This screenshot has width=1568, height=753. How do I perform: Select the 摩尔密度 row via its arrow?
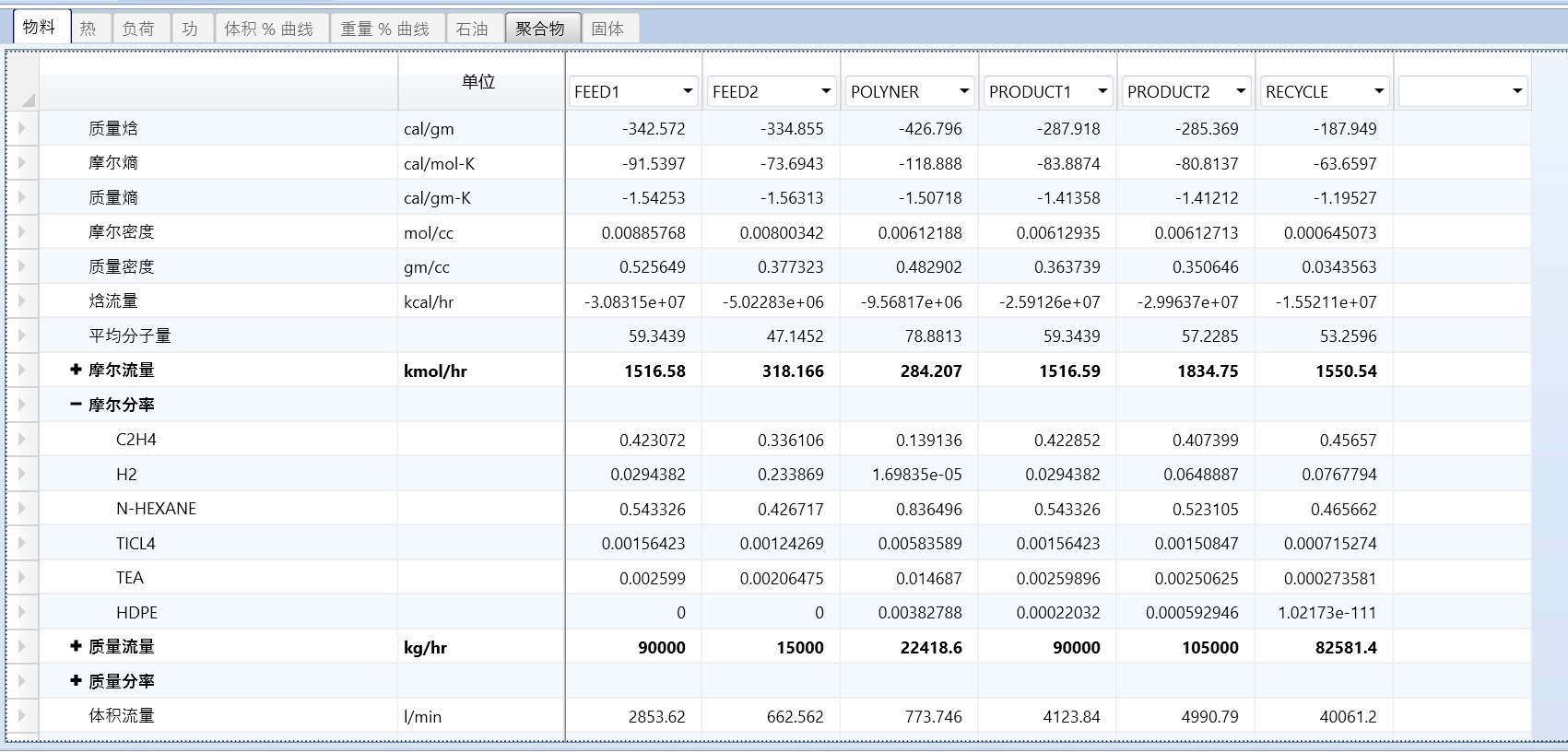(22, 231)
